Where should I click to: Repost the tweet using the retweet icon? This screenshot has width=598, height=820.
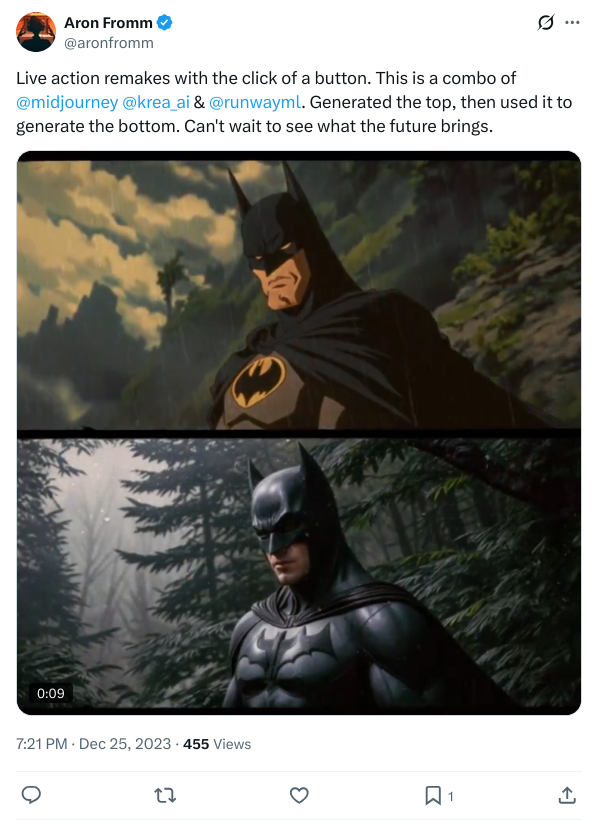point(165,795)
